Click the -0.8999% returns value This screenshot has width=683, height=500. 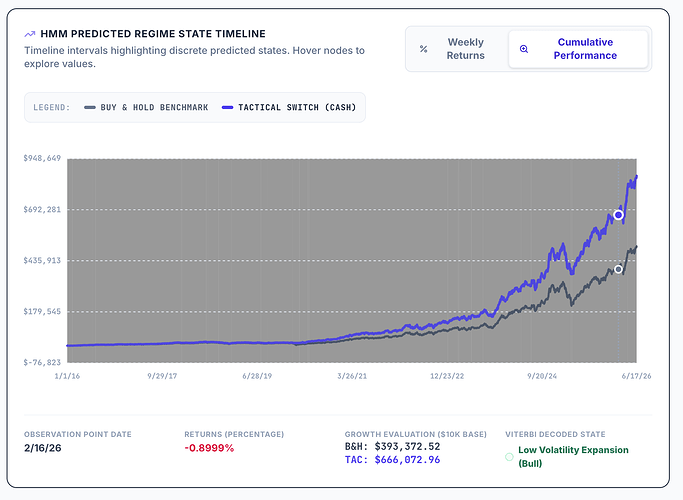click(209, 448)
